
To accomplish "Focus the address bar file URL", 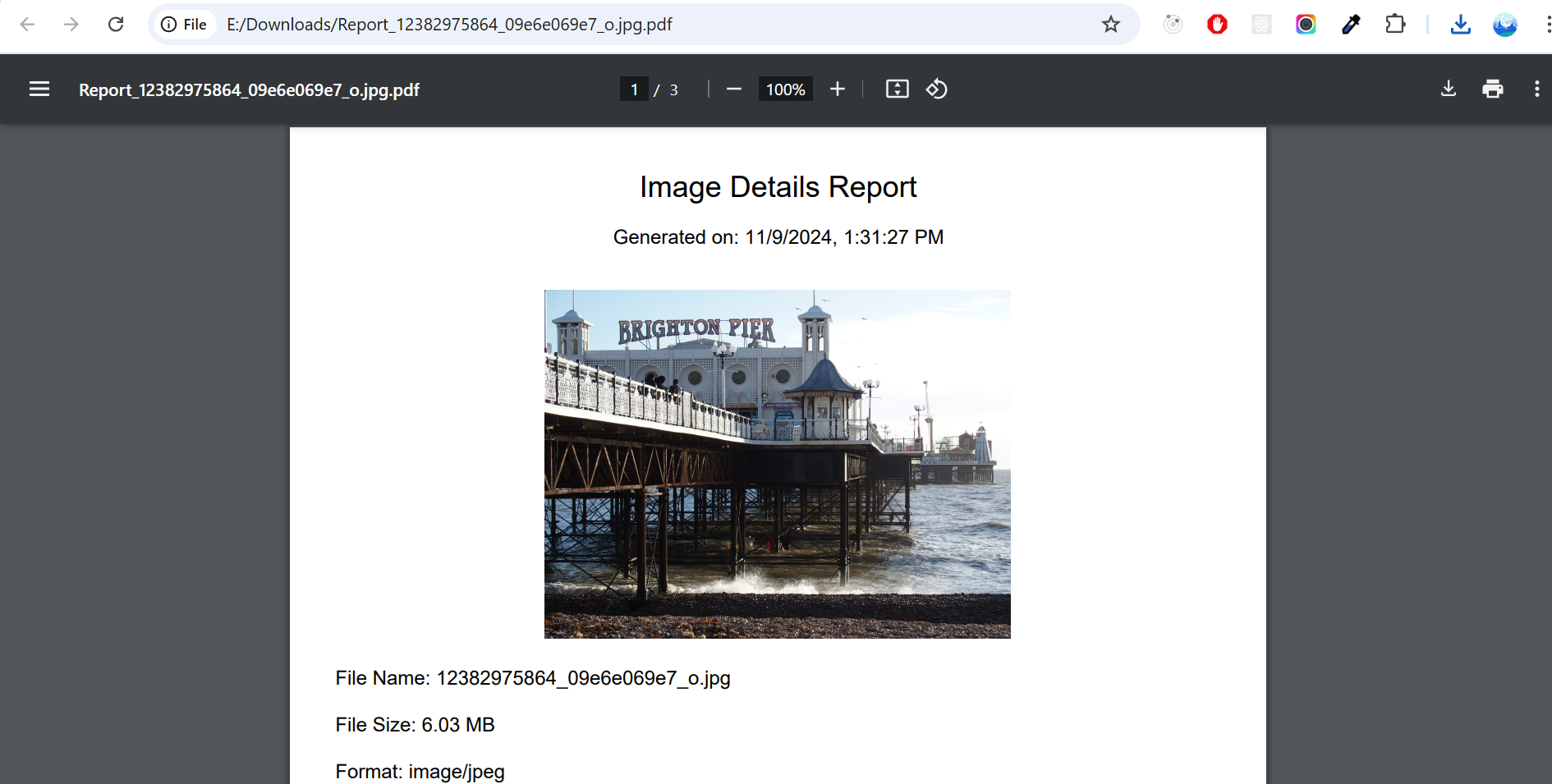I will pos(449,25).
